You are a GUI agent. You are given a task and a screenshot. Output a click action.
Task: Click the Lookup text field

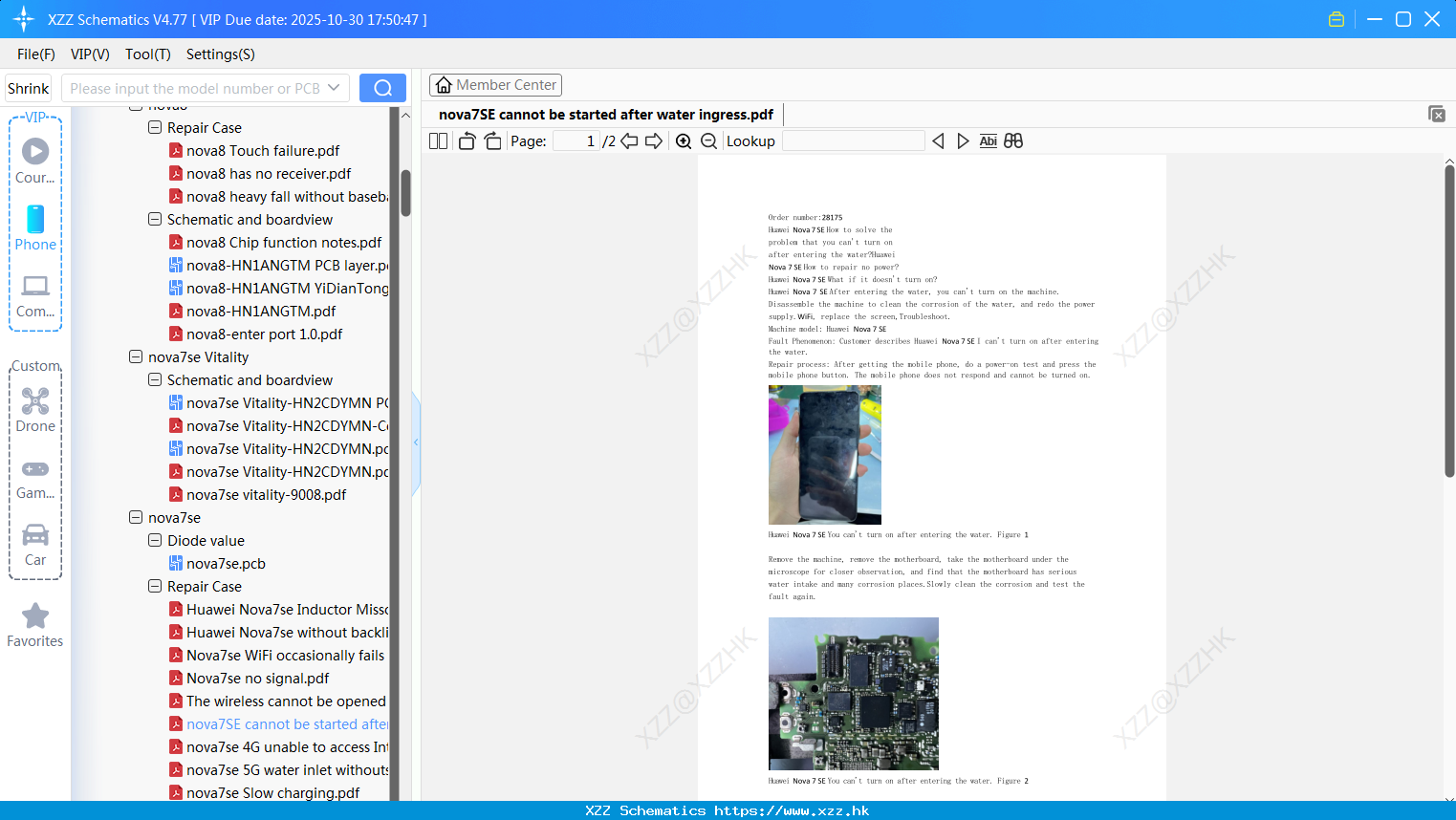[x=853, y=141]
